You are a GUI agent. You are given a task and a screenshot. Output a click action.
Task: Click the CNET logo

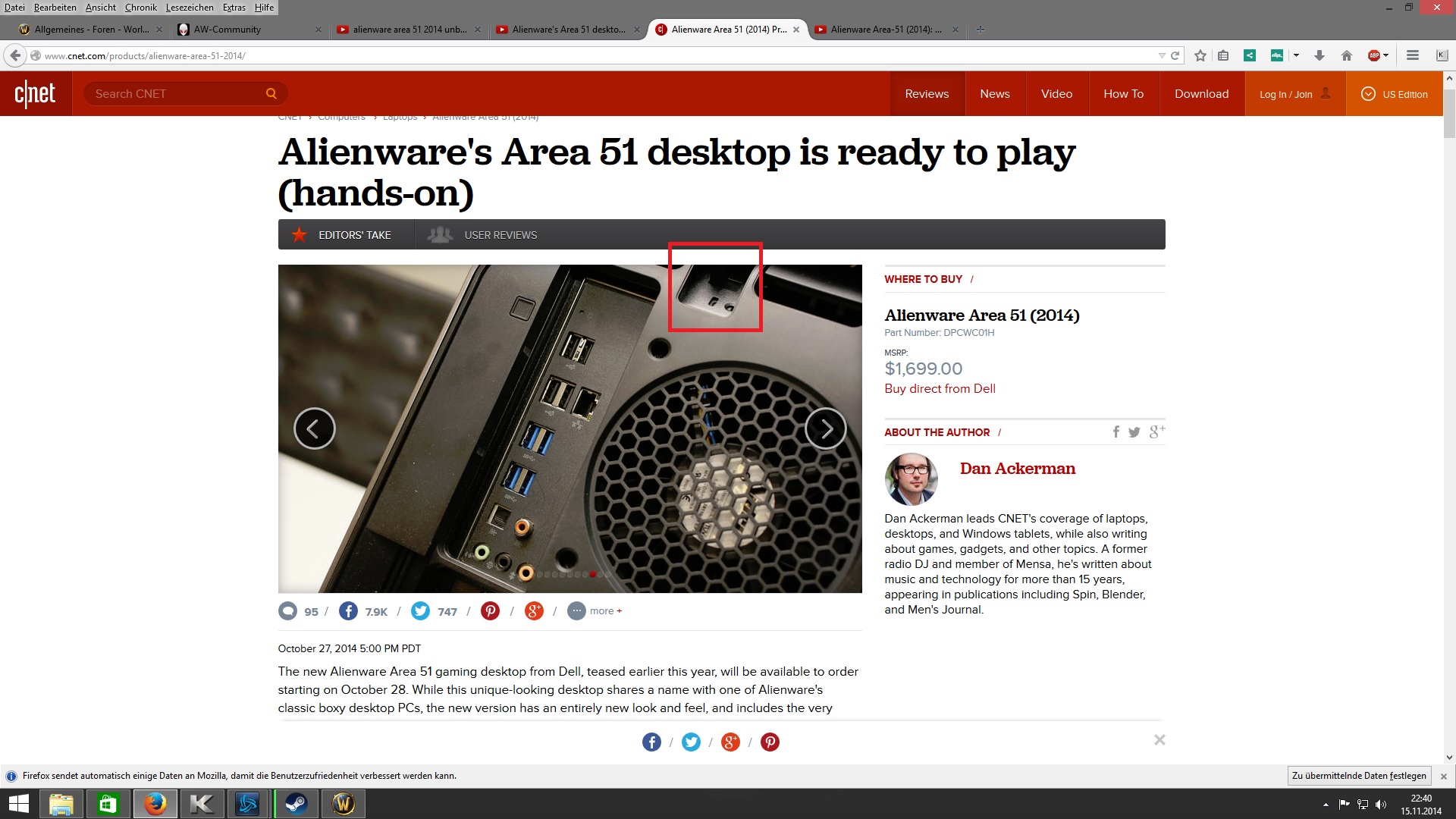[x=35, y=93]
